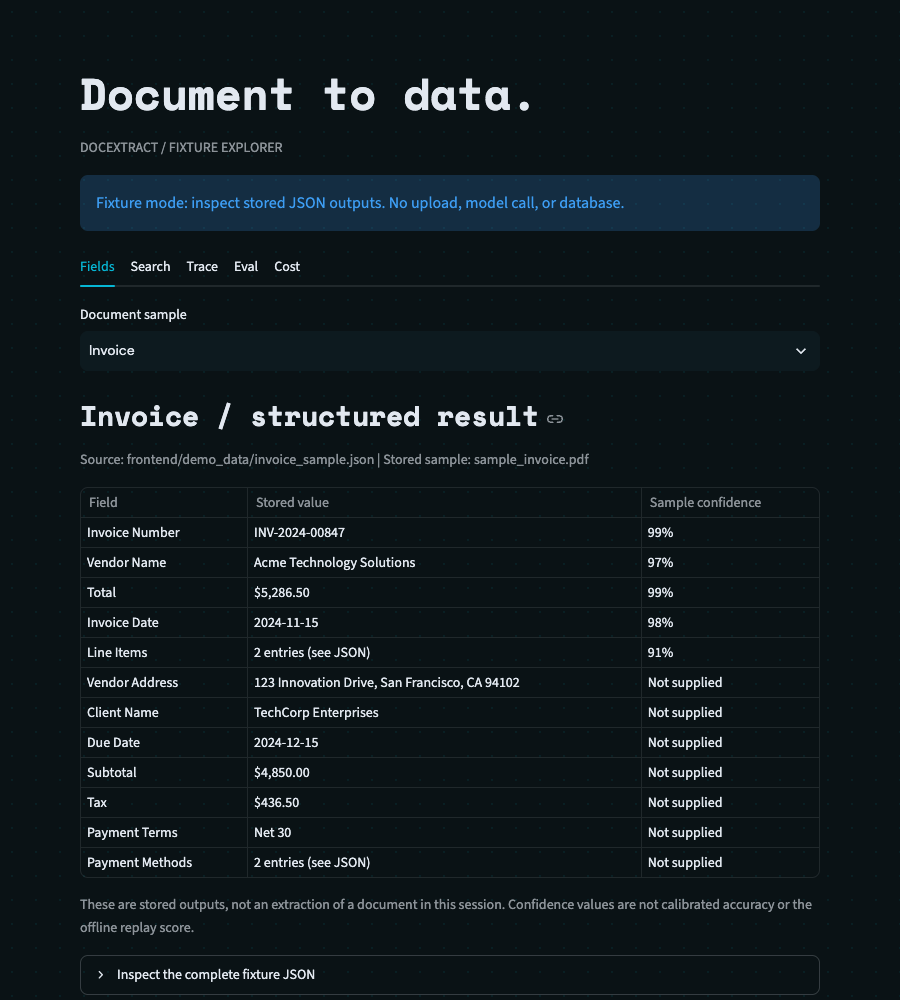Viewport: 900px width, 1000px height.
Task: Click Not supplied in Vendor Address row
Action: [685, 682]
